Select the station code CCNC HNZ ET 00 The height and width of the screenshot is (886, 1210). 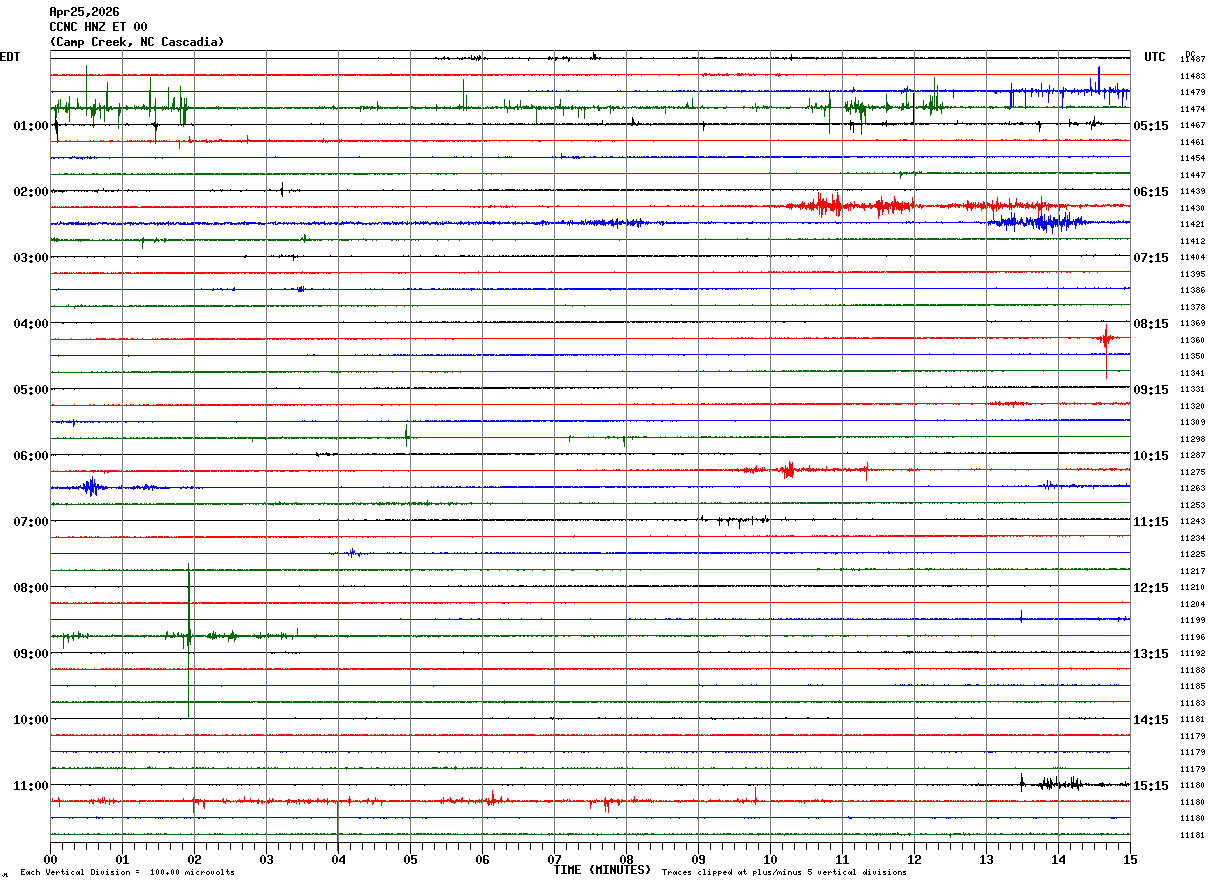coord(98,27)
